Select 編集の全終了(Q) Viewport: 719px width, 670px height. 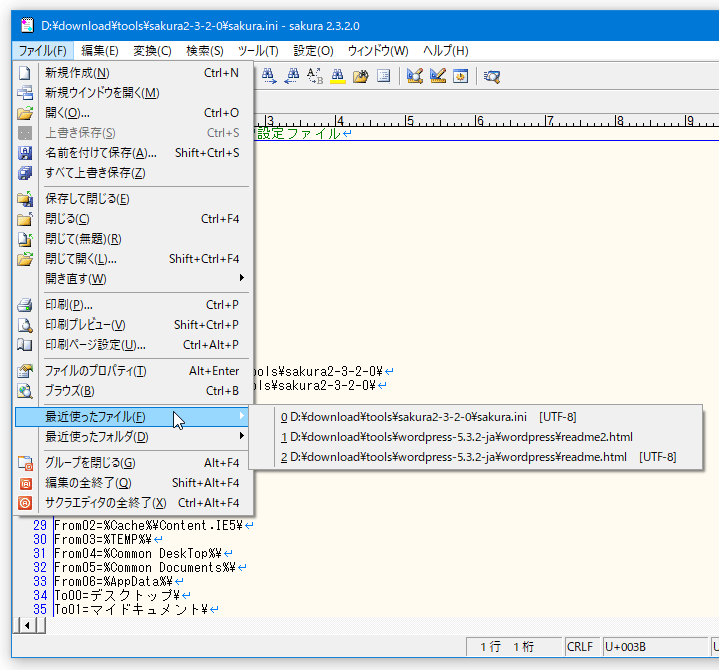tap(133, 483)
